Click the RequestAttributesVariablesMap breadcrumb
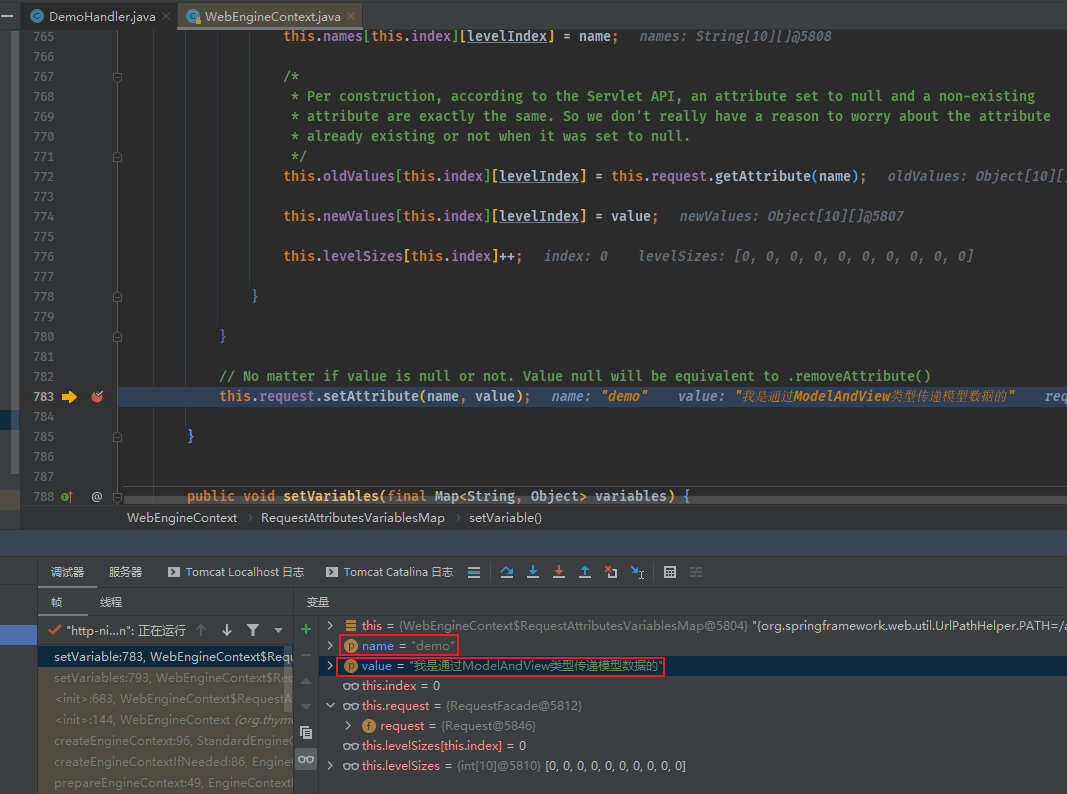 point(352,518)
